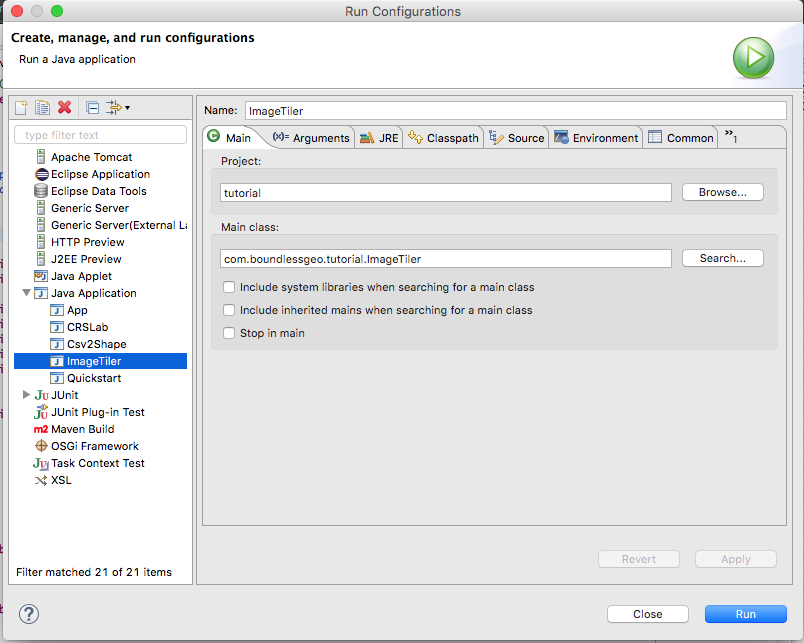Click the Duplicate launch configuration icon

42,108
